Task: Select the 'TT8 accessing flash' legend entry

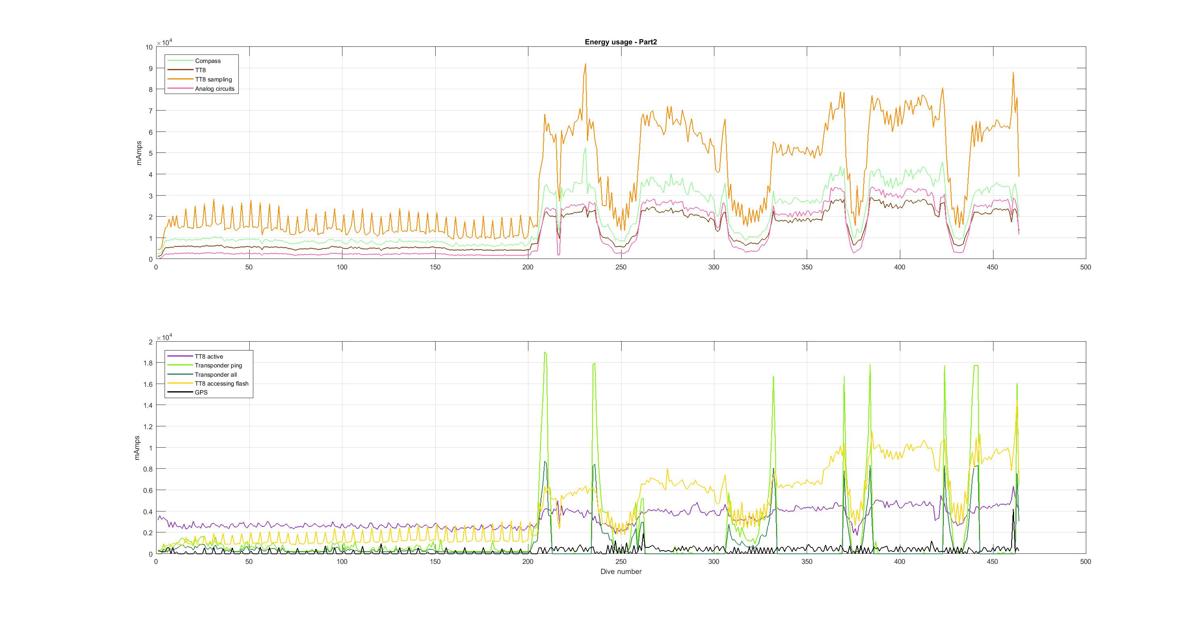Action: pyautogui.click(x=221, y=383)
